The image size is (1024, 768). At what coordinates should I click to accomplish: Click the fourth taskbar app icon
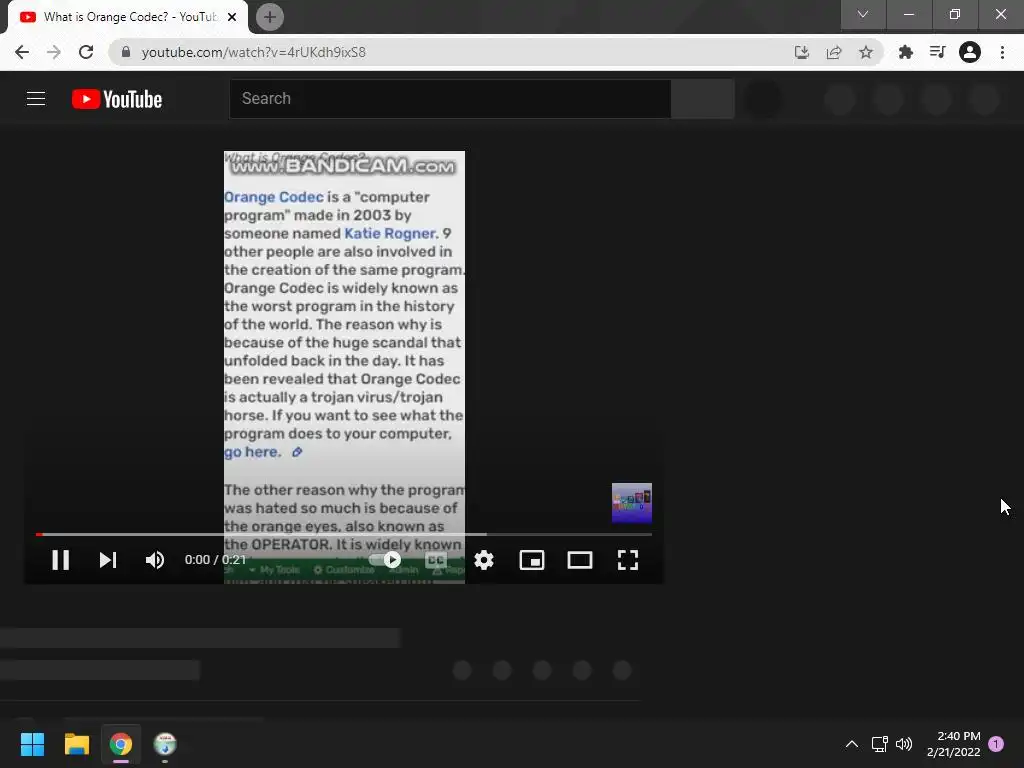tap(165, 744)
